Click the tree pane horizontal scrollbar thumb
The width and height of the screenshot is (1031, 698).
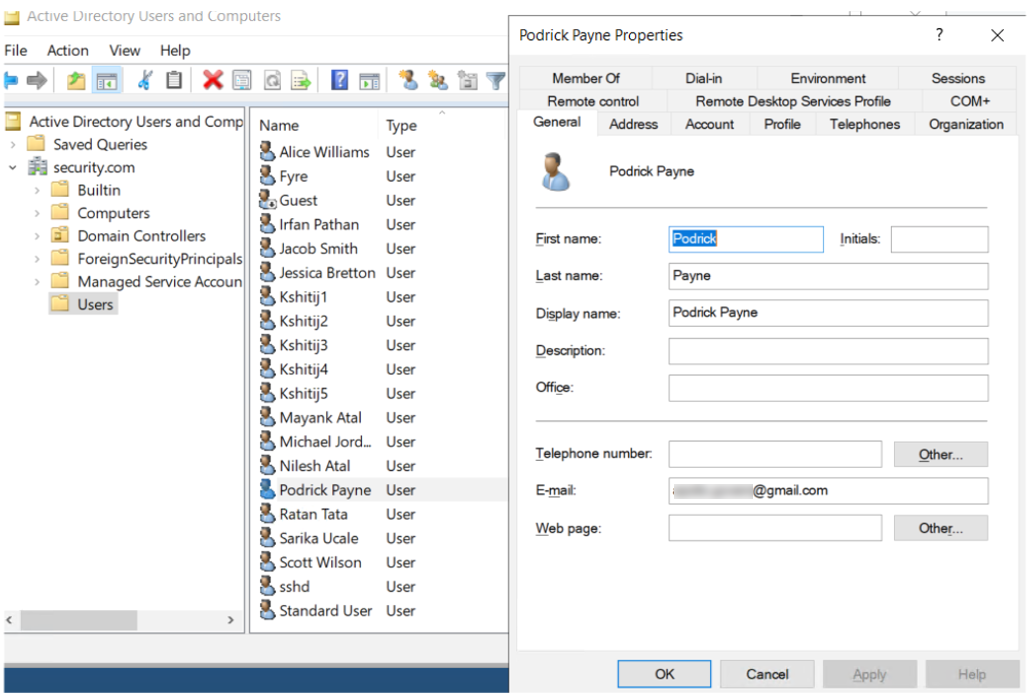[78, 620]
